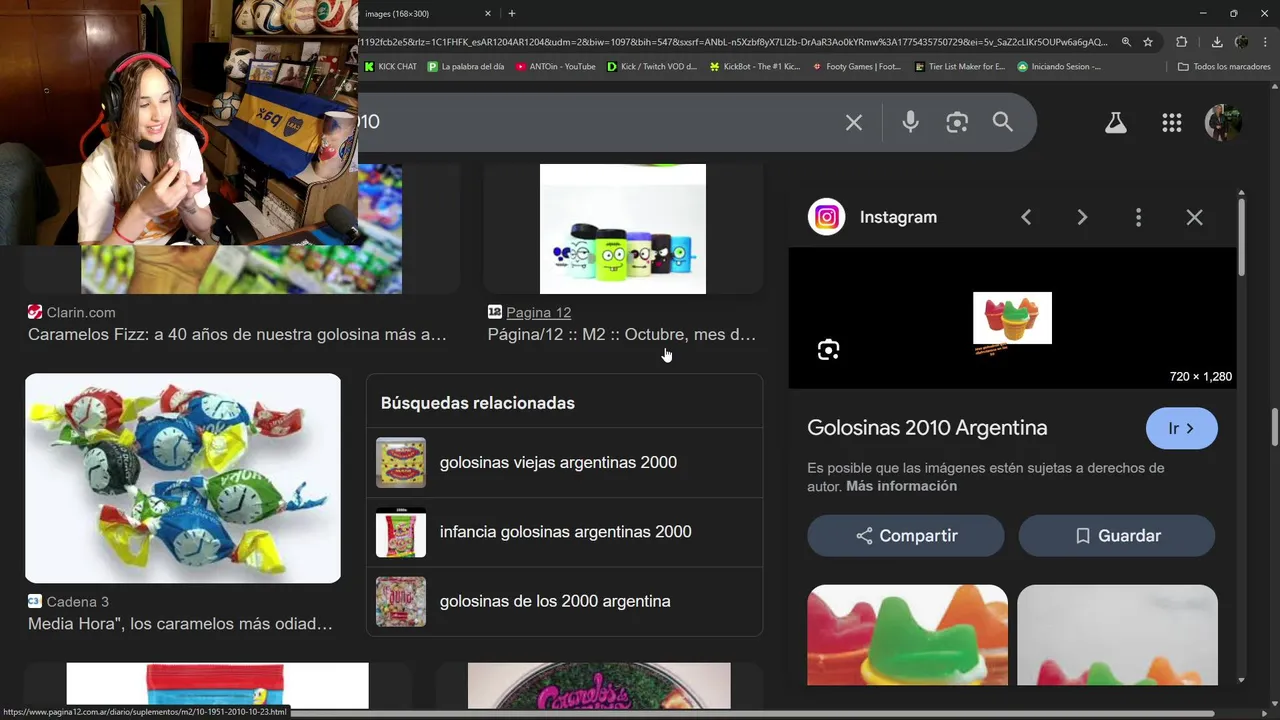
Task: Open the Google account avatar
Action: coord(1223,123)
